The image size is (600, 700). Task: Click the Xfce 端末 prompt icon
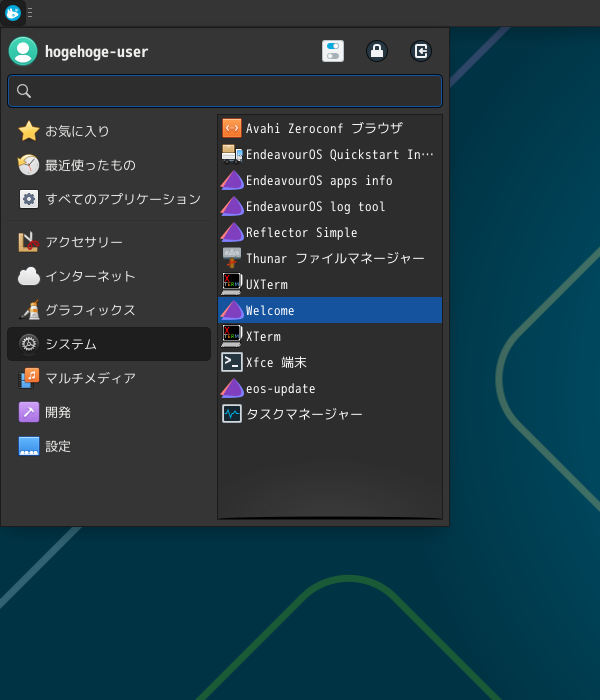point(232,362)
